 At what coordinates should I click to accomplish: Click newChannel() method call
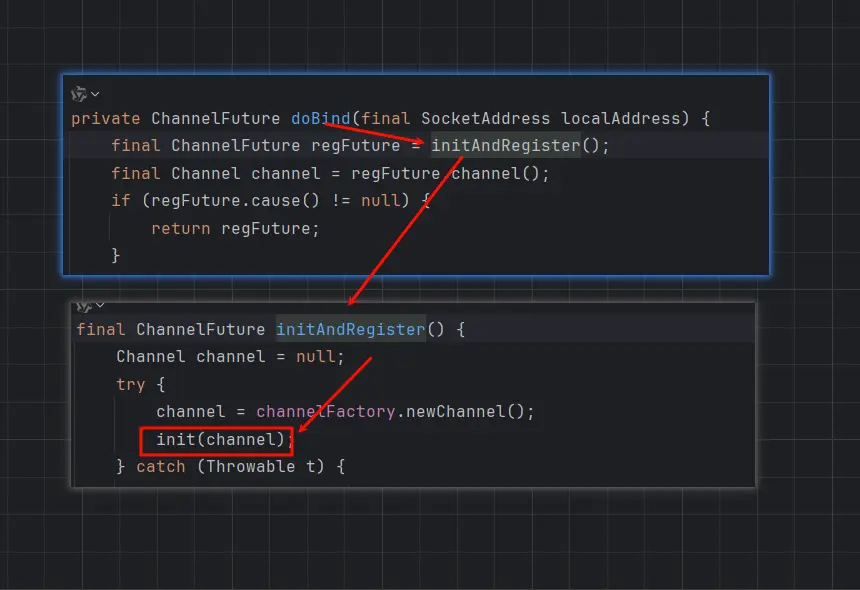pyautogui.click(x=465, y=411)
